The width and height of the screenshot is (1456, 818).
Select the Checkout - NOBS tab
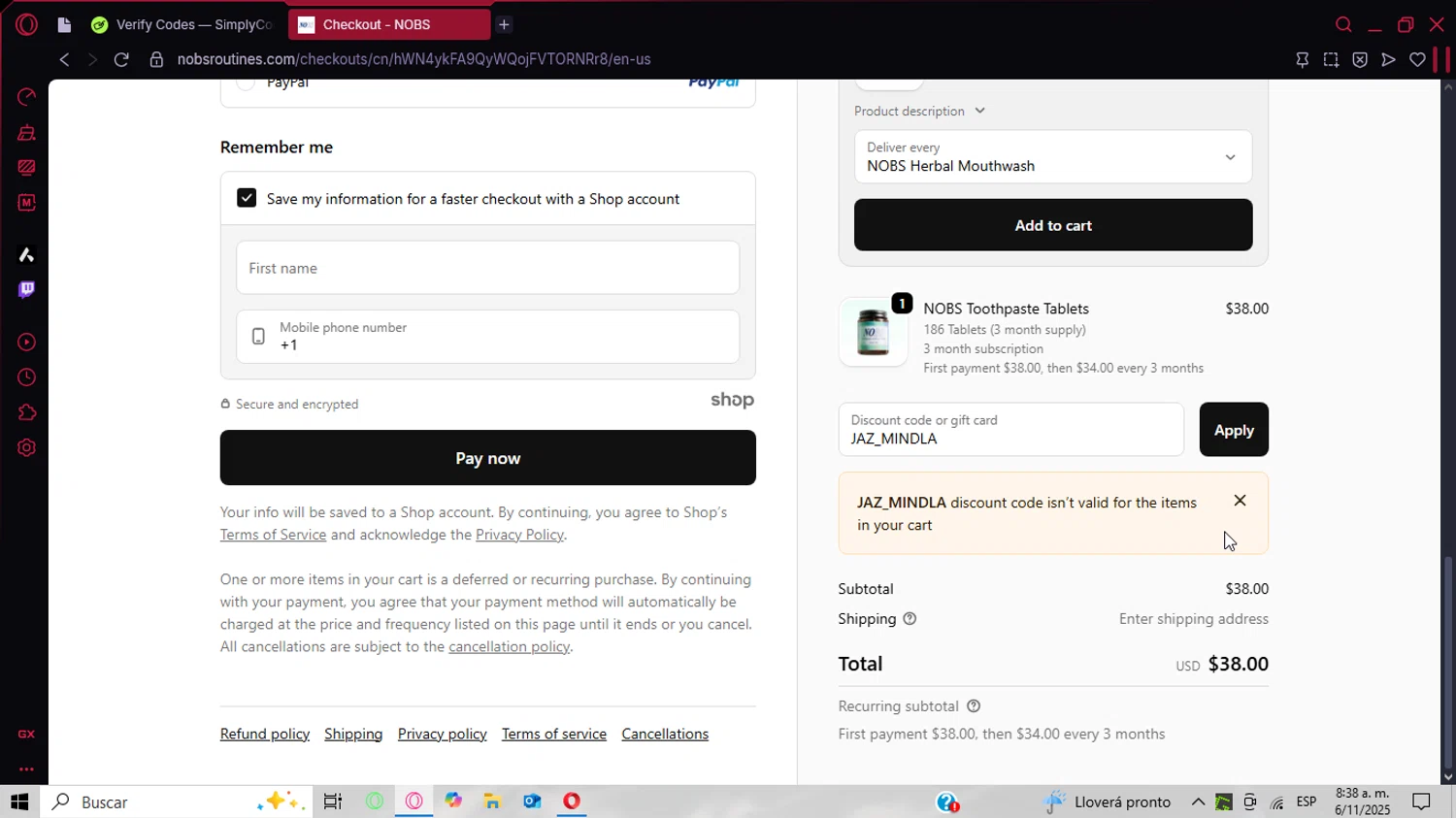(388, 24)
